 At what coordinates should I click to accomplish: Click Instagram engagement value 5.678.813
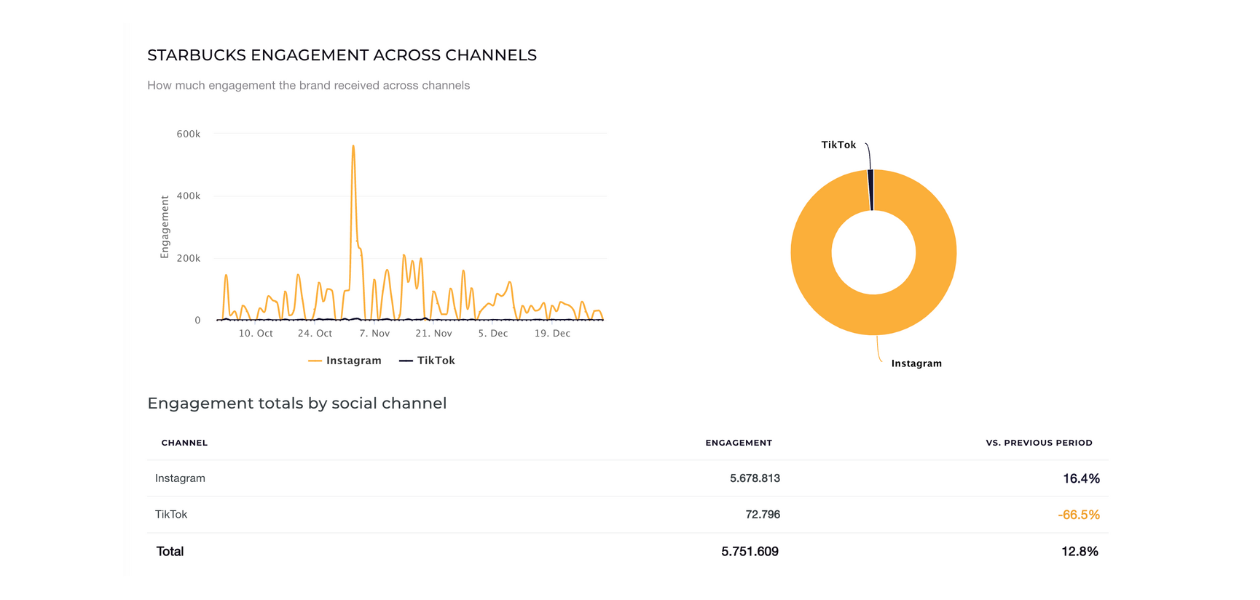(x=754, y=478)
